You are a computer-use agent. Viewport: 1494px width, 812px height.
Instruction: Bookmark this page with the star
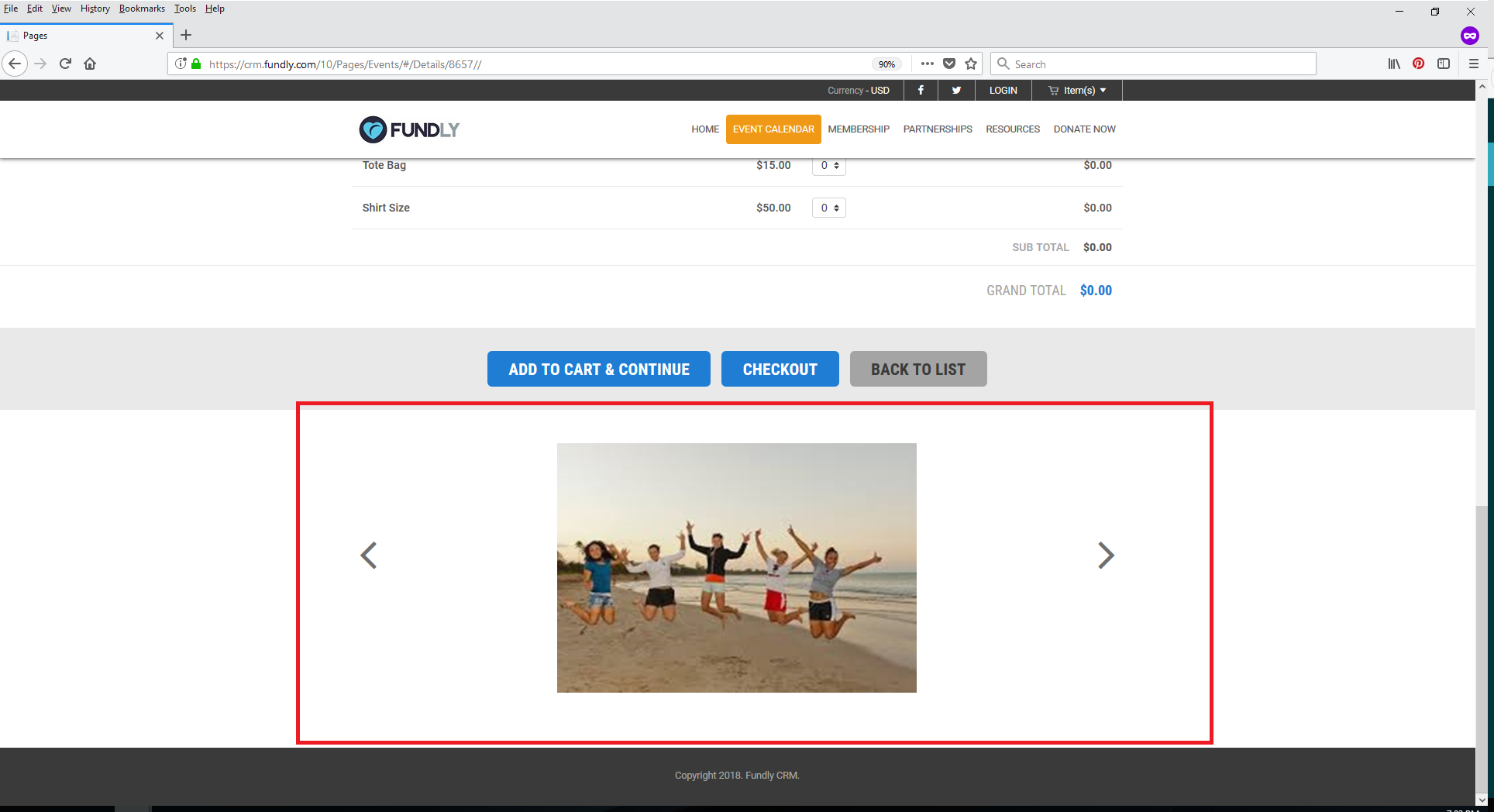coord(971,64)
